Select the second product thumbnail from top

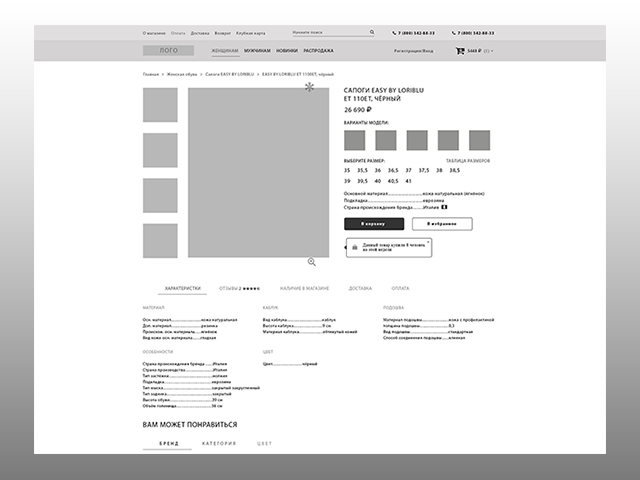[x=160, y=150]
